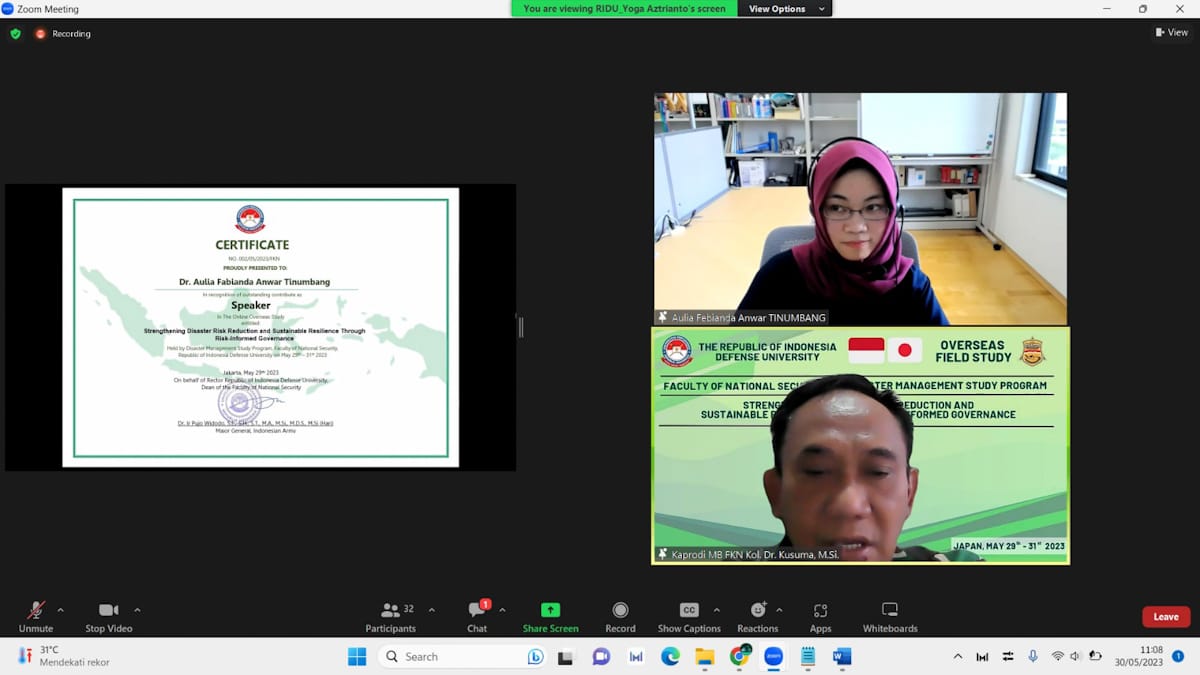The height and width of the screenshot is (675, 1200).
Task: Show hidden system tray icons
Action: pyautogui.click(x=957, y=656)
